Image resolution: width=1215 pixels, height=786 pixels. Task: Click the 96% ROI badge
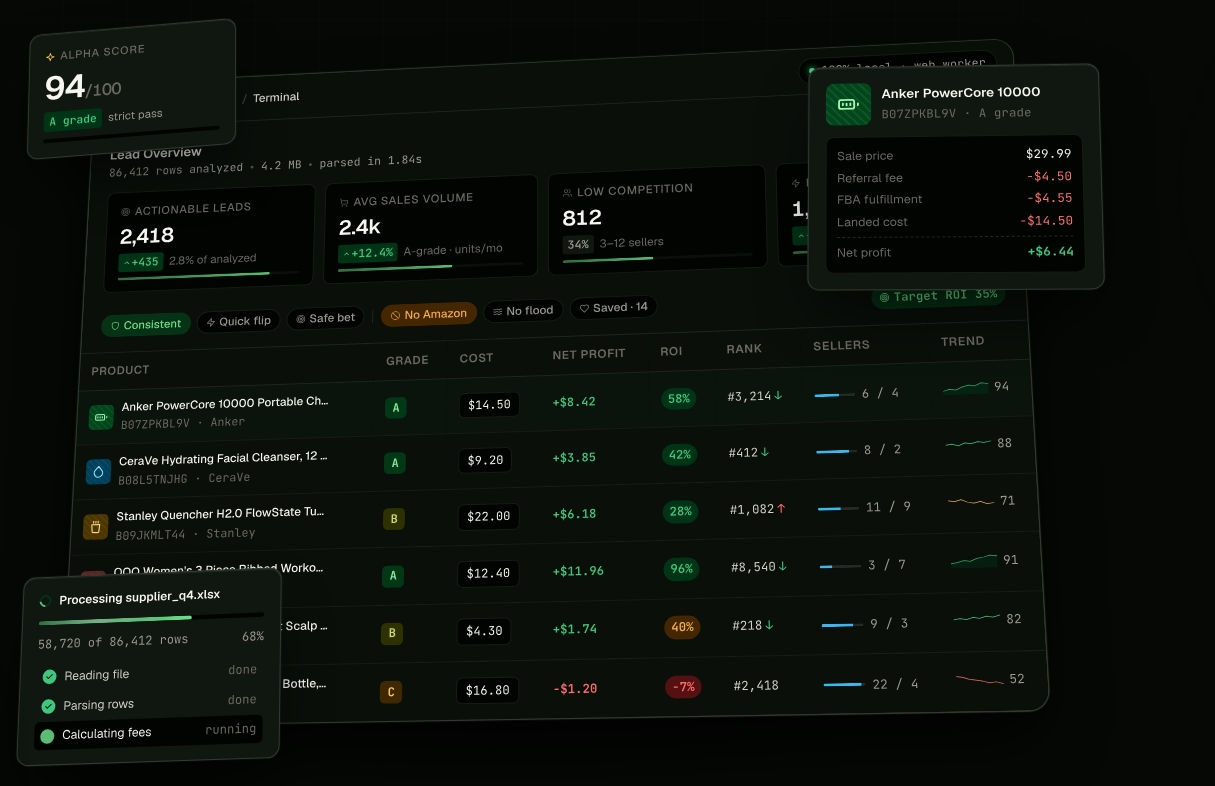[x=681, y=569]
